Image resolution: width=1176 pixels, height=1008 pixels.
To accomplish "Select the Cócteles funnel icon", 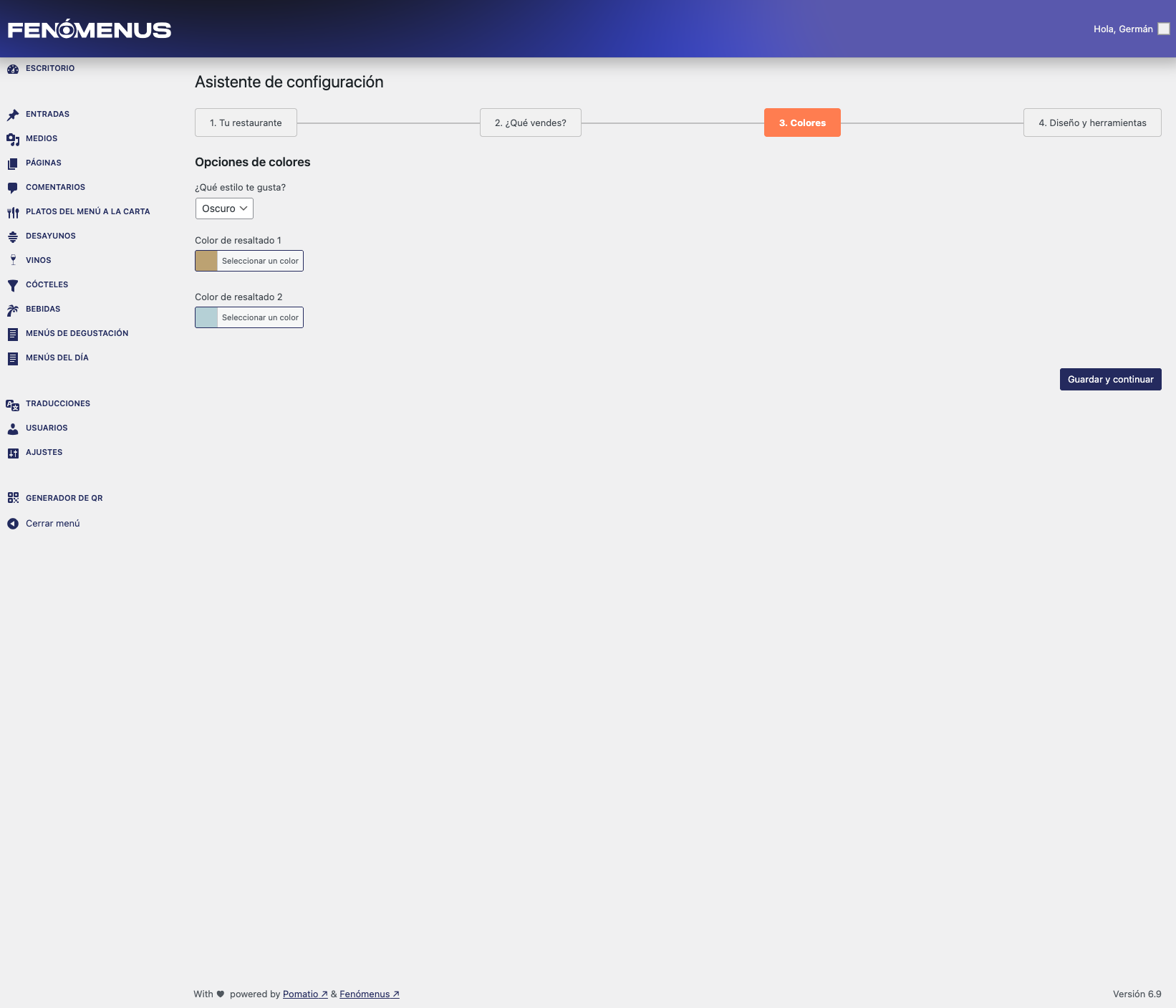I will pyautogui.click(x=13, y=285).
